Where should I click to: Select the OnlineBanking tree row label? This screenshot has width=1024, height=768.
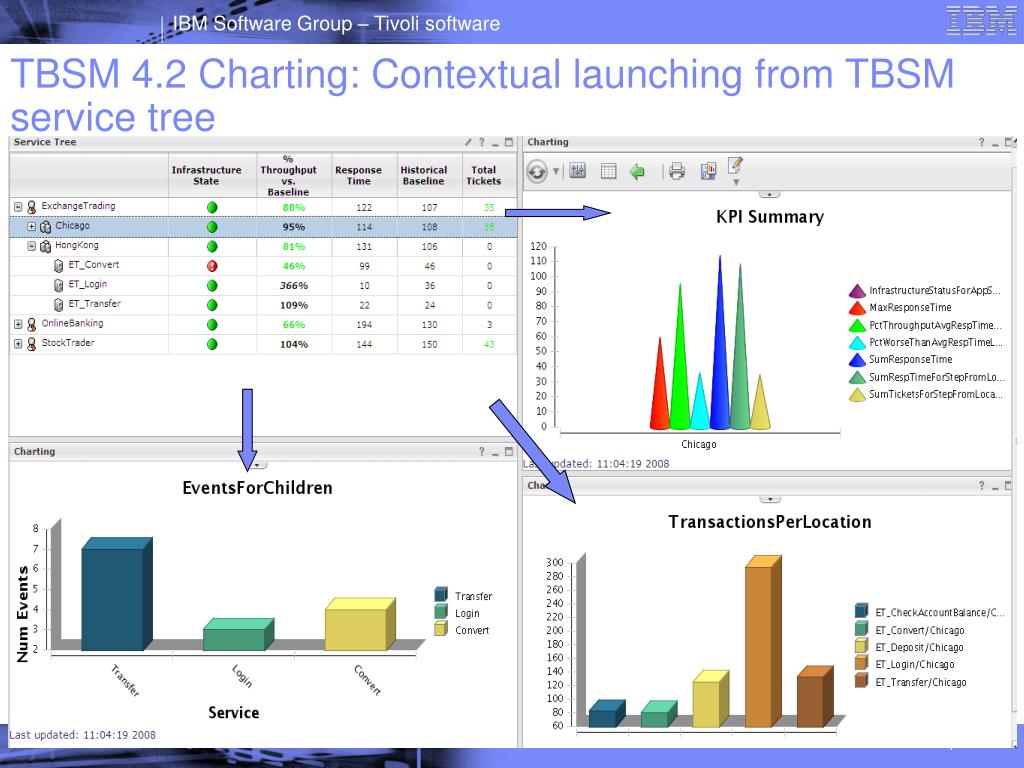72,323
